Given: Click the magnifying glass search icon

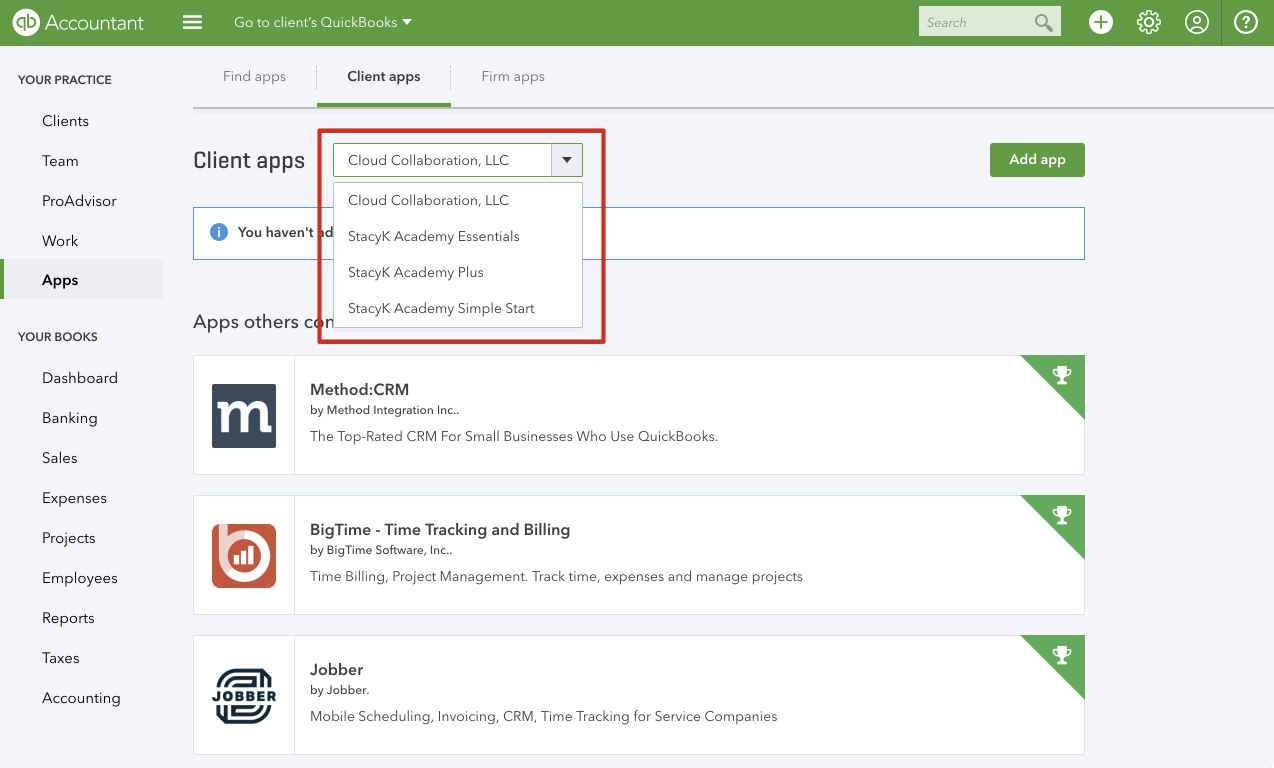Looking at the screenshot, I should coord(1044,22).
